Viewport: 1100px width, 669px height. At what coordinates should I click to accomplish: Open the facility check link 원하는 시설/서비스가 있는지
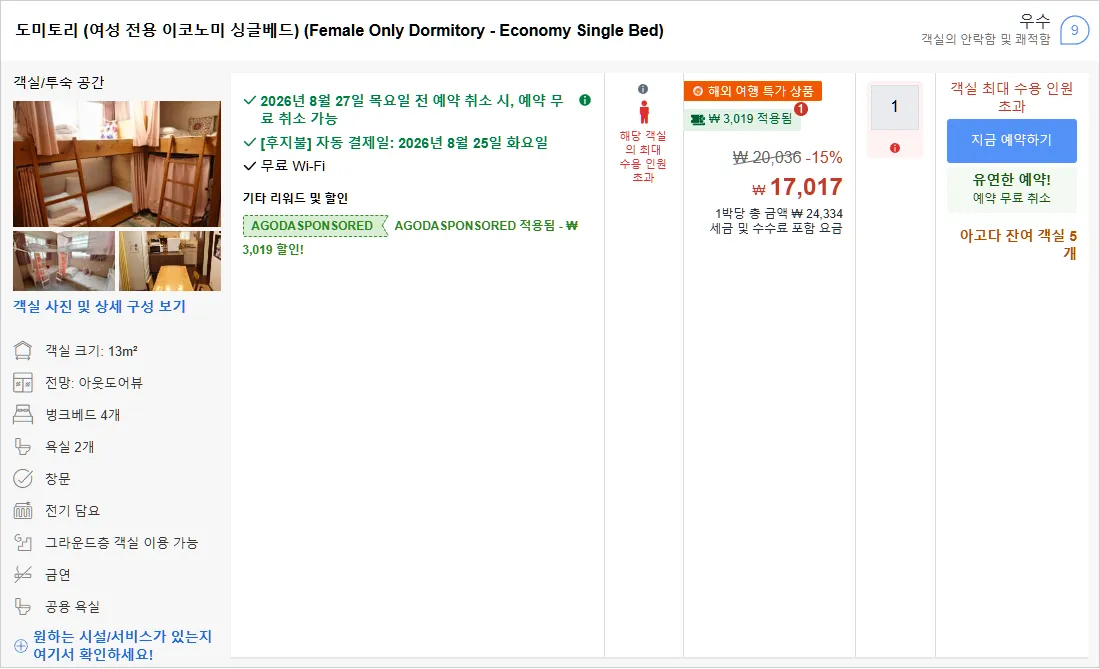pyautogui.click(x=122, y=645)
